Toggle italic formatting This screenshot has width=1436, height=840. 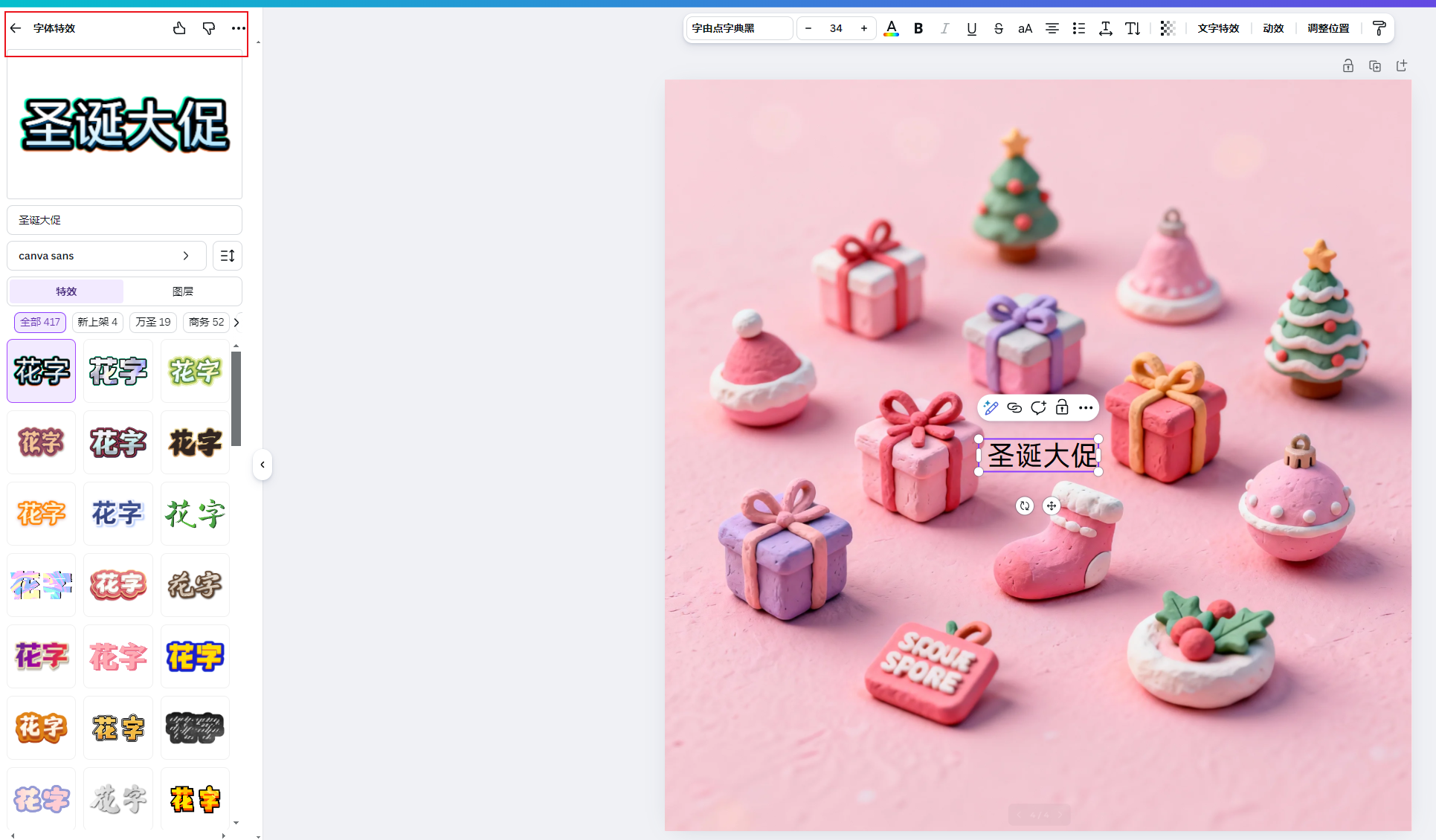[944, 28]
